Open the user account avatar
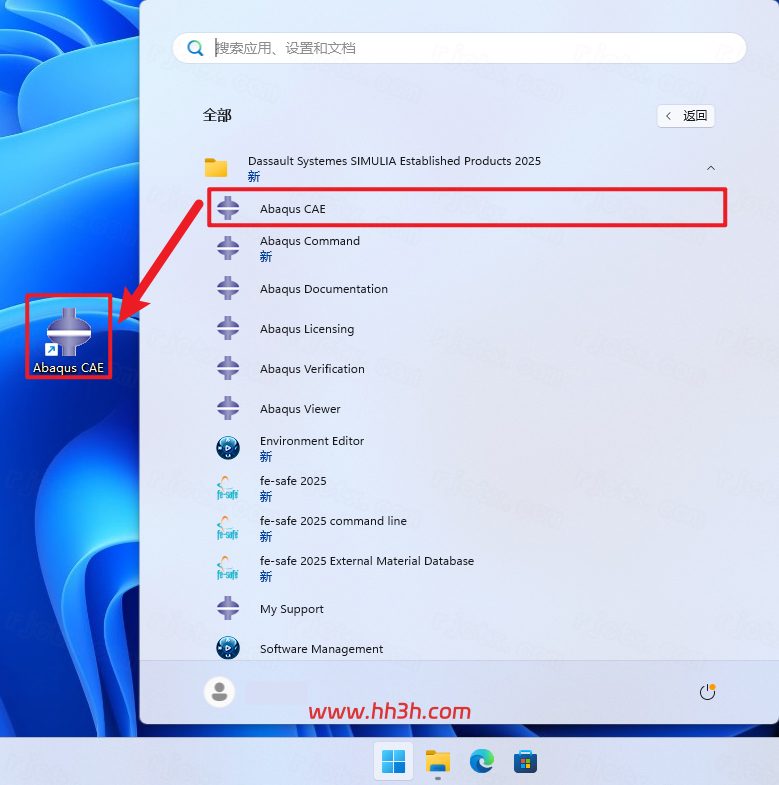The height and width of the screenshot is (785, 779). tap(219, 692)
